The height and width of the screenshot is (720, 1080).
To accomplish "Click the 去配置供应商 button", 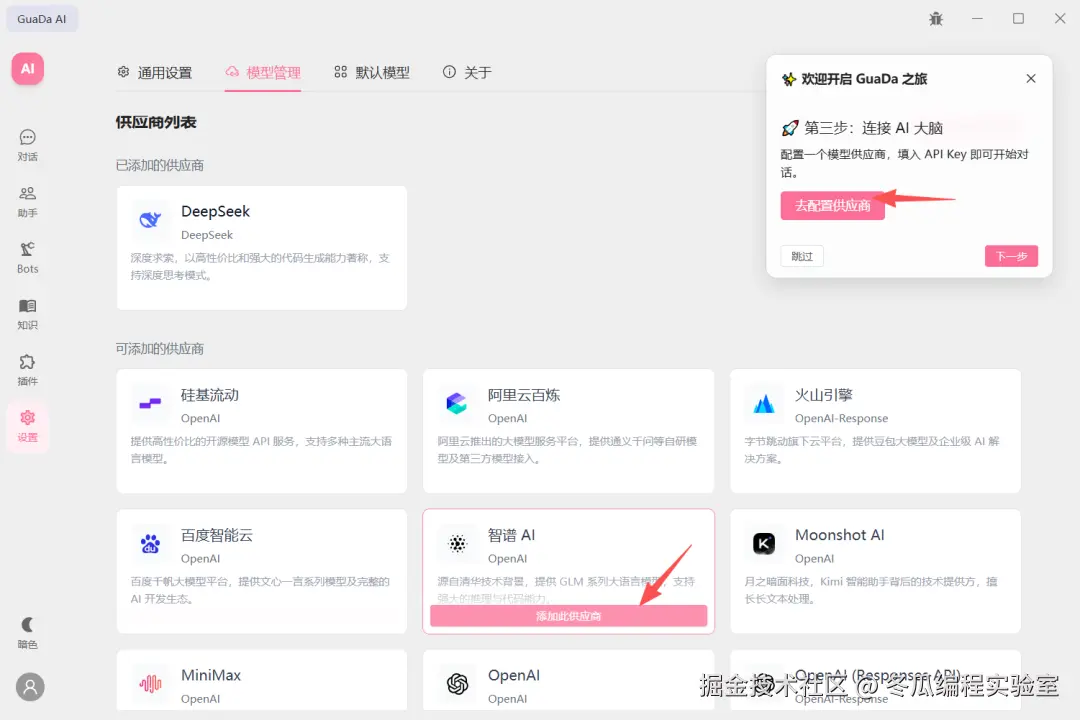I will point(833,205).
